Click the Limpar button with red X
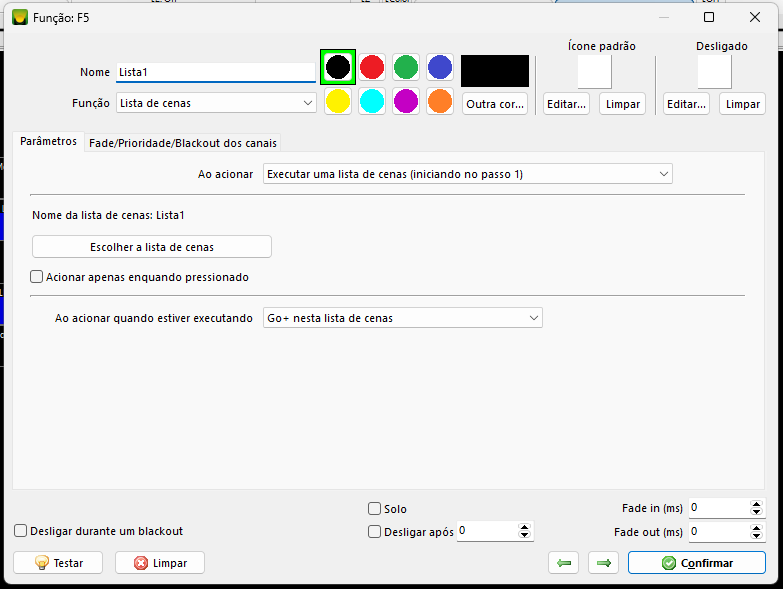783x589 pixels. pos(160,563)
